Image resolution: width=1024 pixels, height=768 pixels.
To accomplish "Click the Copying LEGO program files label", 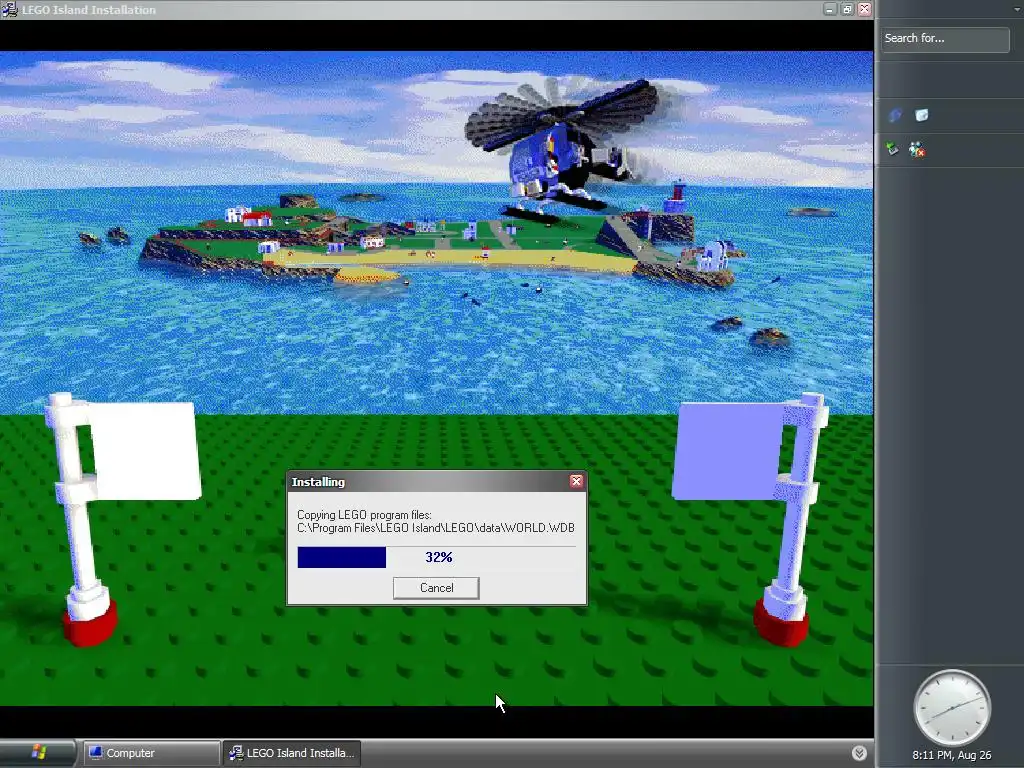I will pos(364,515).
